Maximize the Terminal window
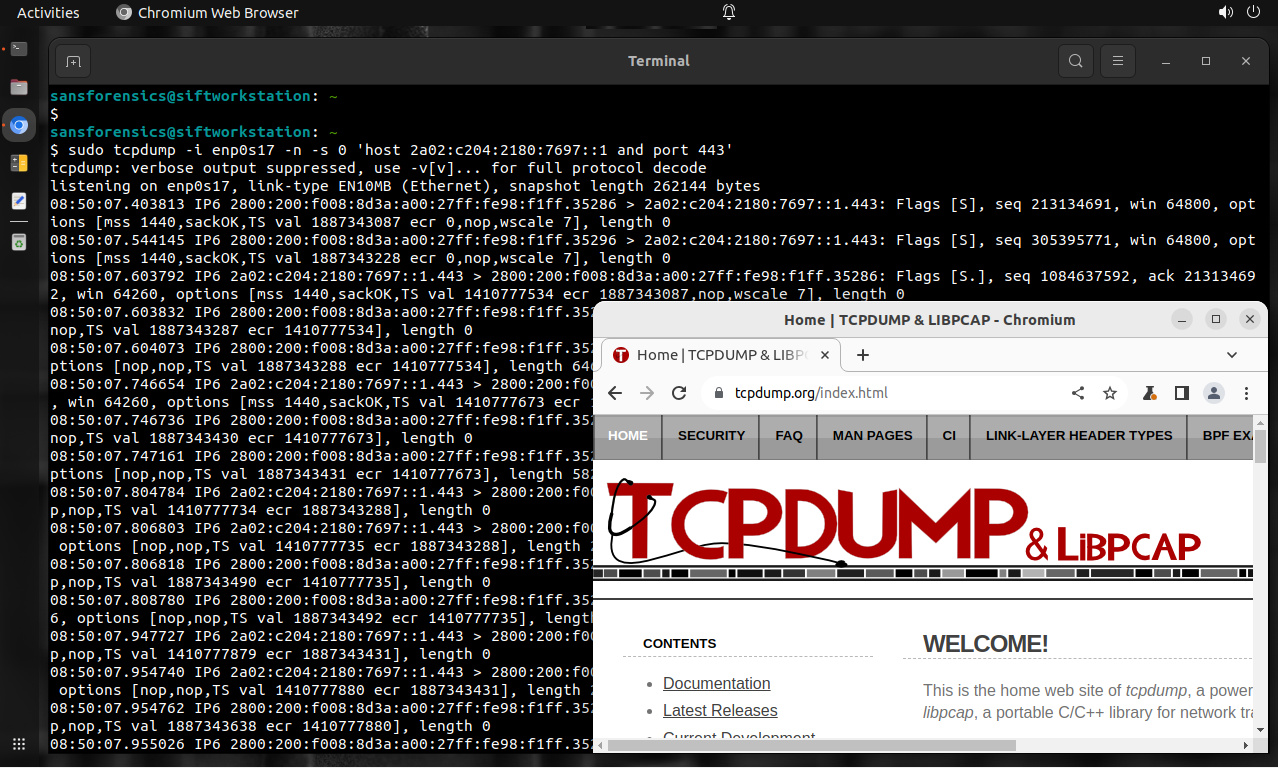Viewport: 1278px width, 768px height. coord(1206,61)
